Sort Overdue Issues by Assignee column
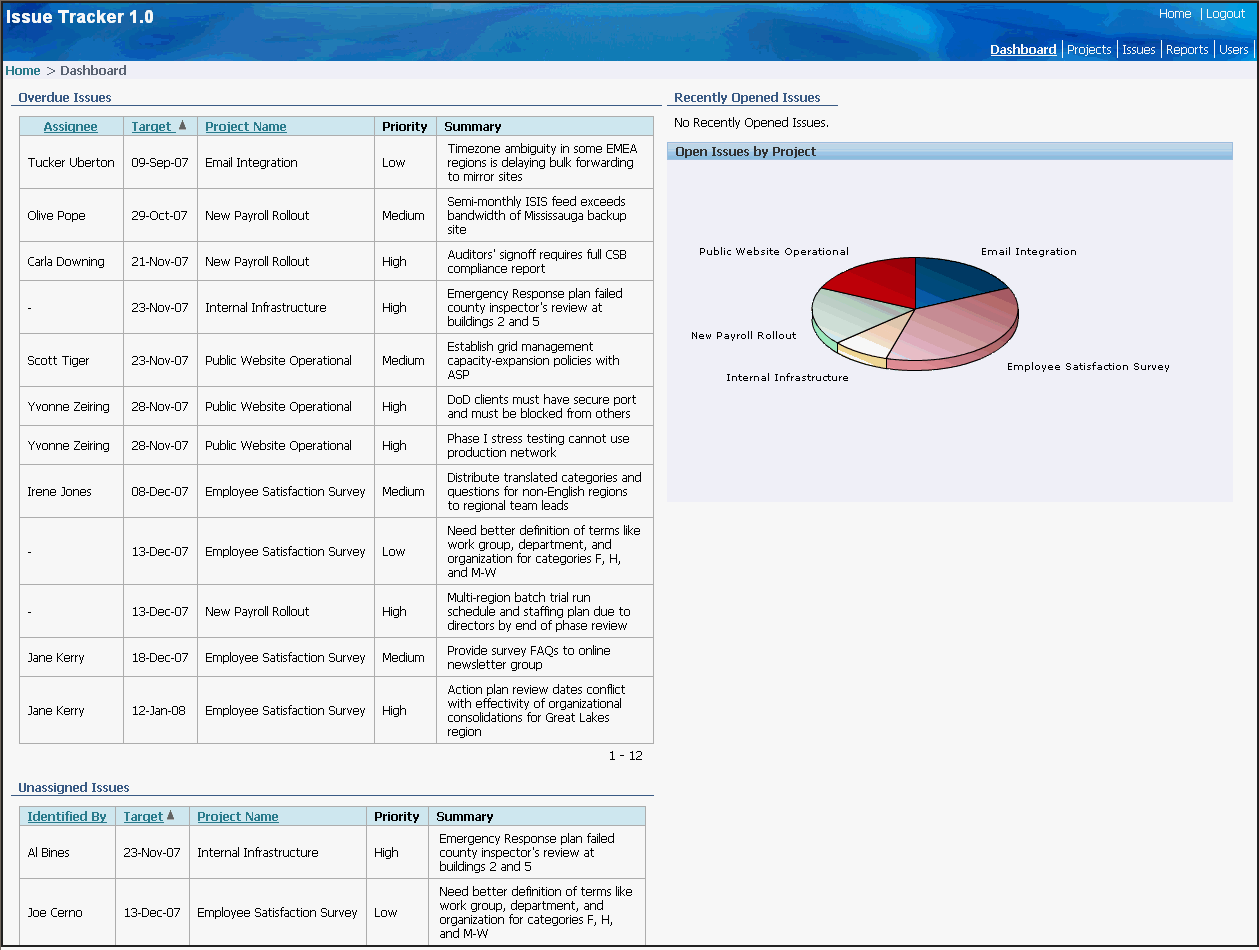1259x950 pixels. click(x=70, y=127)
